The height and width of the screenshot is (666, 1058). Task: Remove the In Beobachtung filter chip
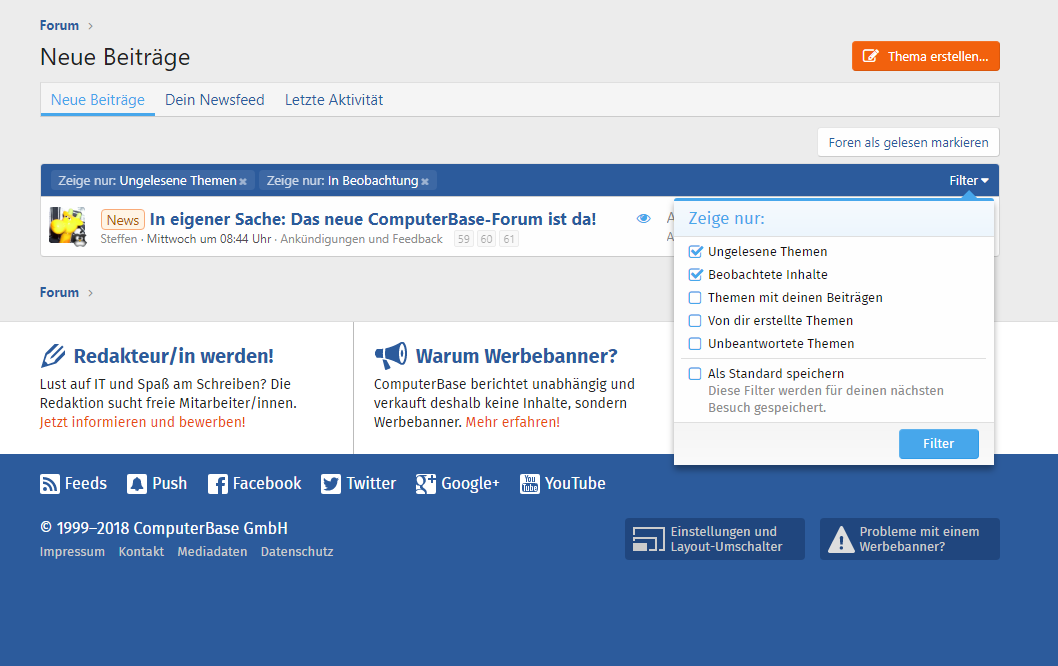[424, 182]
